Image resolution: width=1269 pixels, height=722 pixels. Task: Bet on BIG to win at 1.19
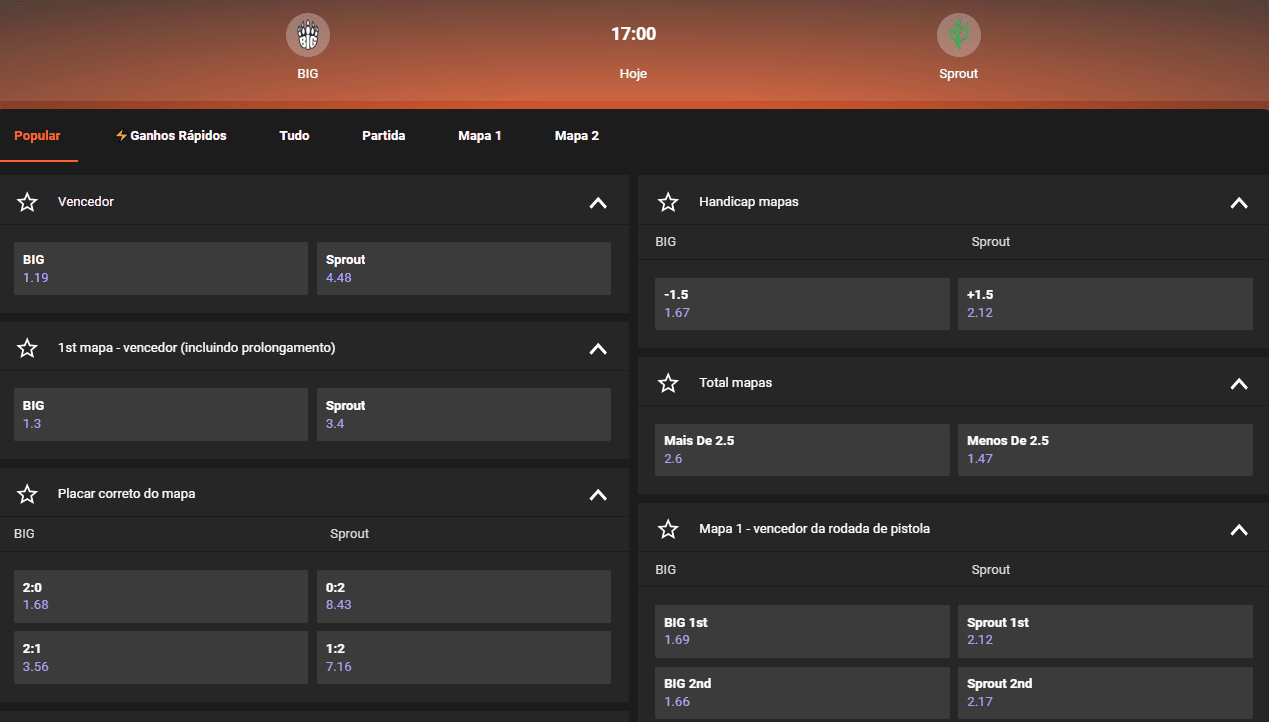tap(161, 268)
